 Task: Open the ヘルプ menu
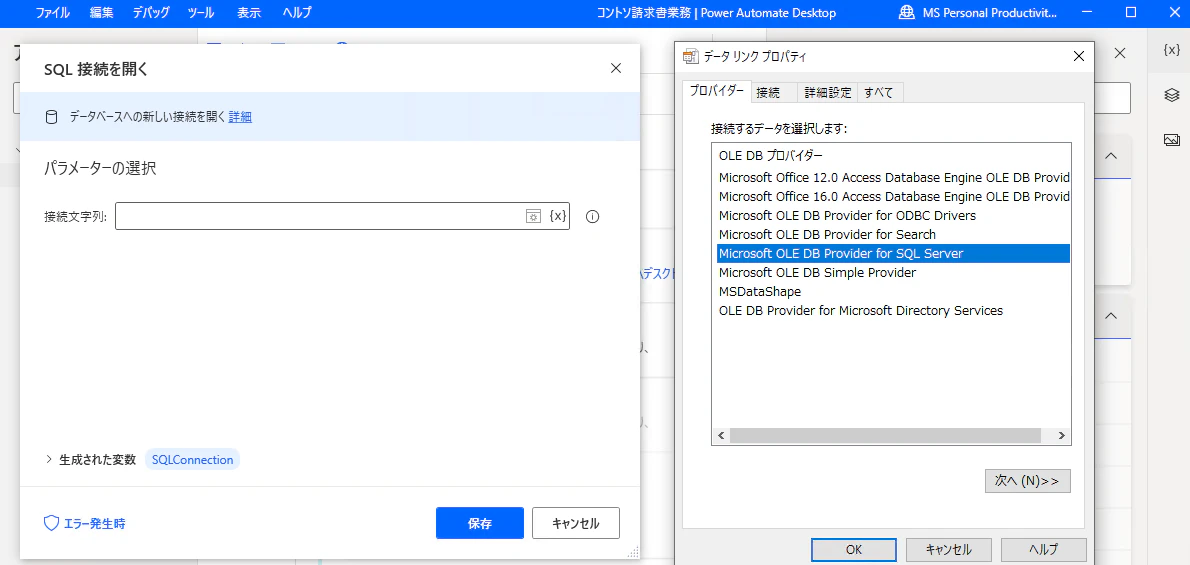point(297,13)
